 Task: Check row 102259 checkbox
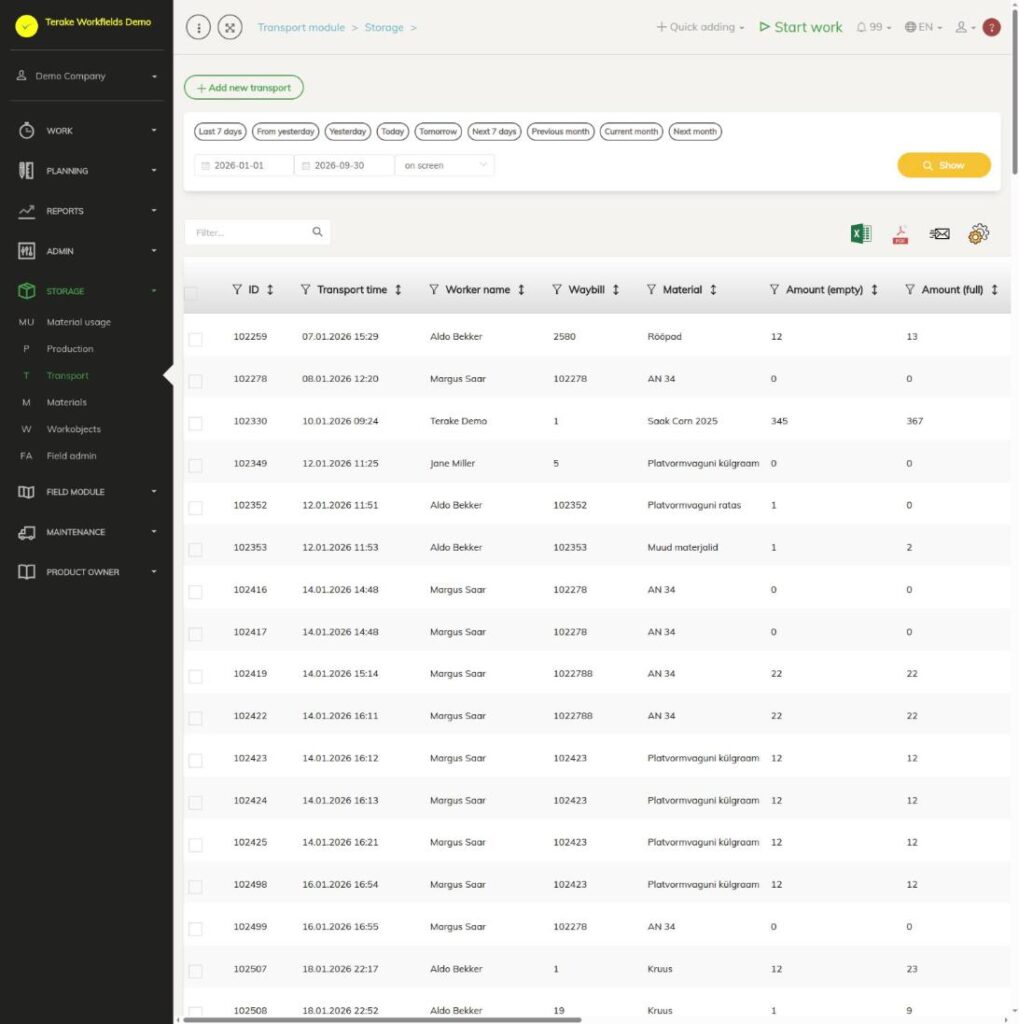[195, 339]
